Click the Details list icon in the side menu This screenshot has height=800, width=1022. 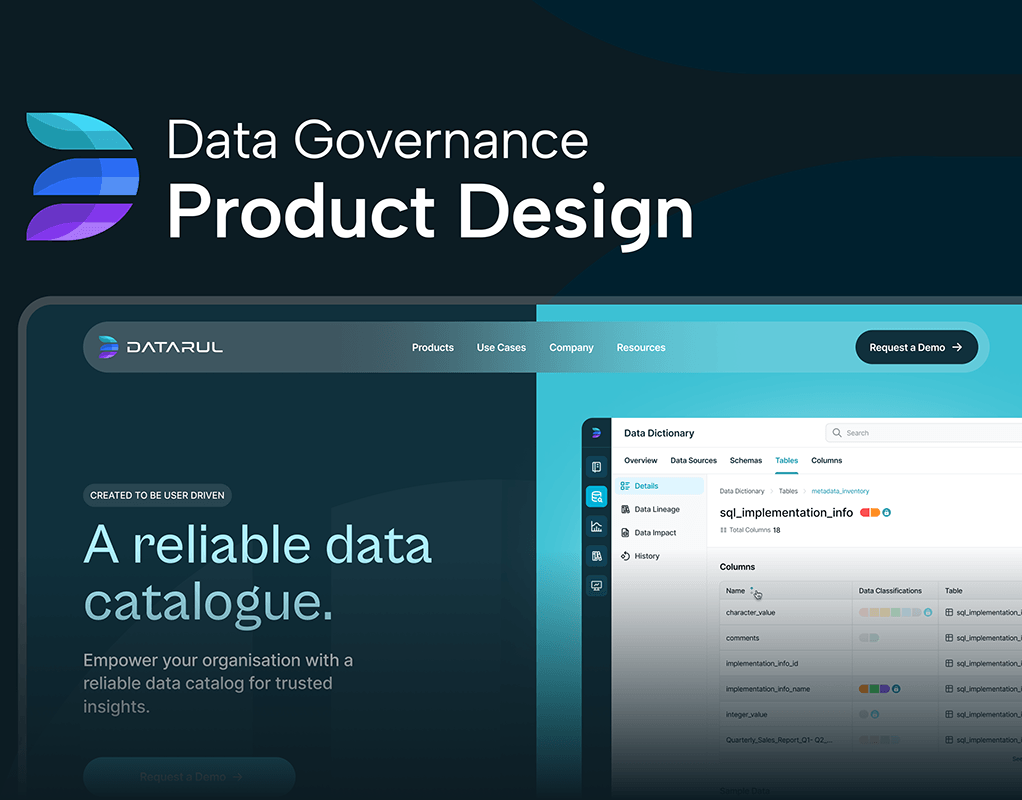pyautogui.click(x=625, y=486)
